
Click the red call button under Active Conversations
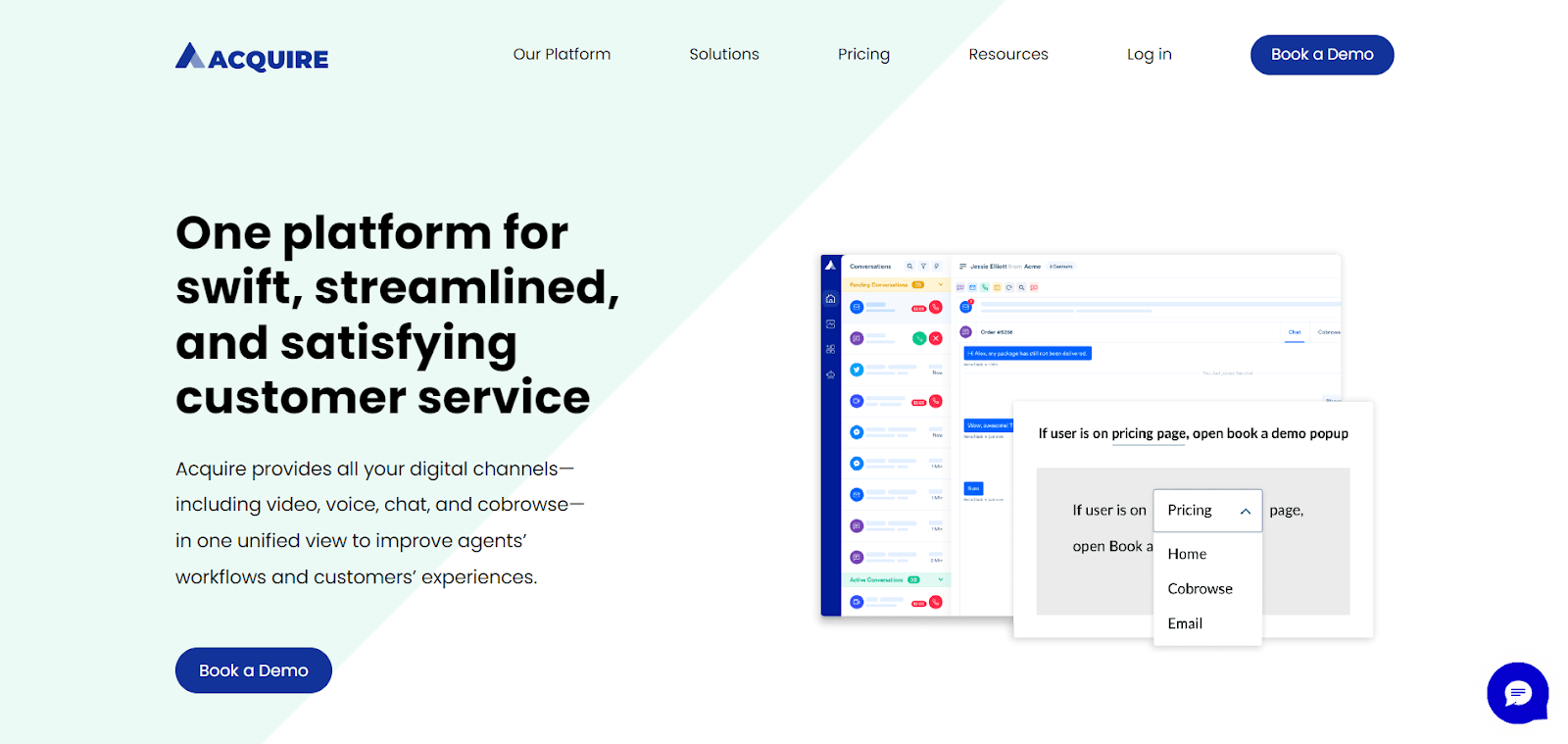click(x=936, y=602)
